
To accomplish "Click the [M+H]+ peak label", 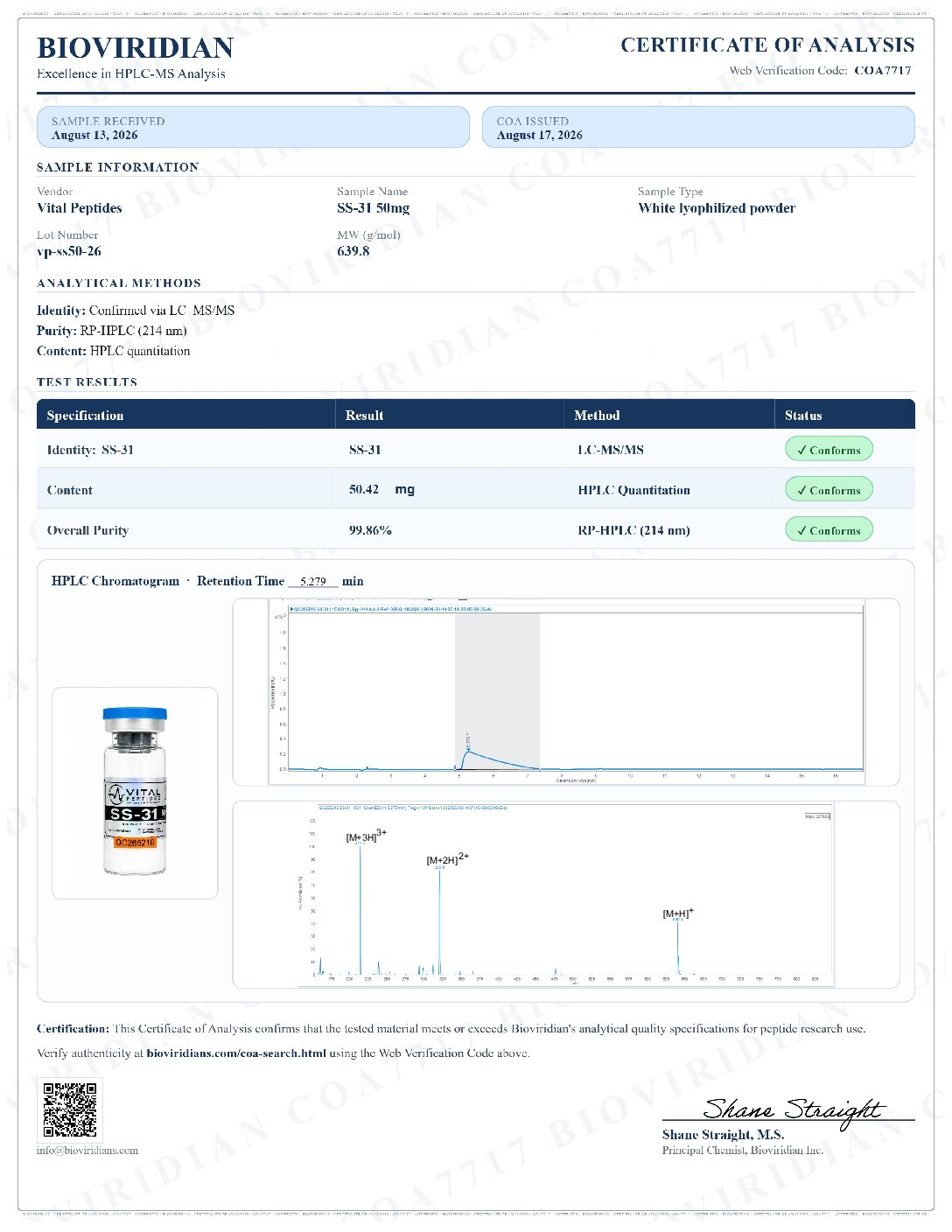I will pyautogui.click(x=677, y=913).
